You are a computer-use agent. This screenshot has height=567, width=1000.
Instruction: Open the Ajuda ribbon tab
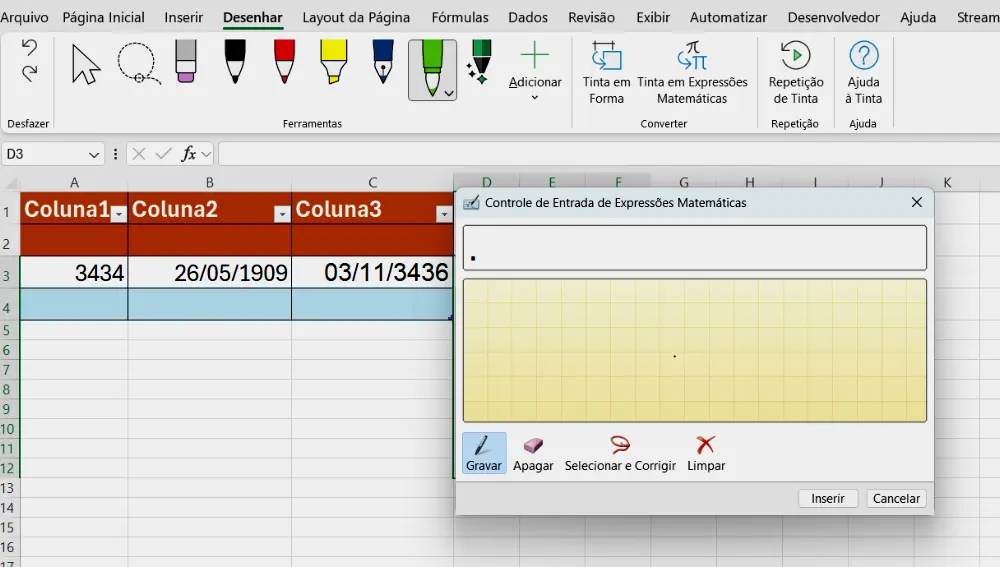[918, 17]
